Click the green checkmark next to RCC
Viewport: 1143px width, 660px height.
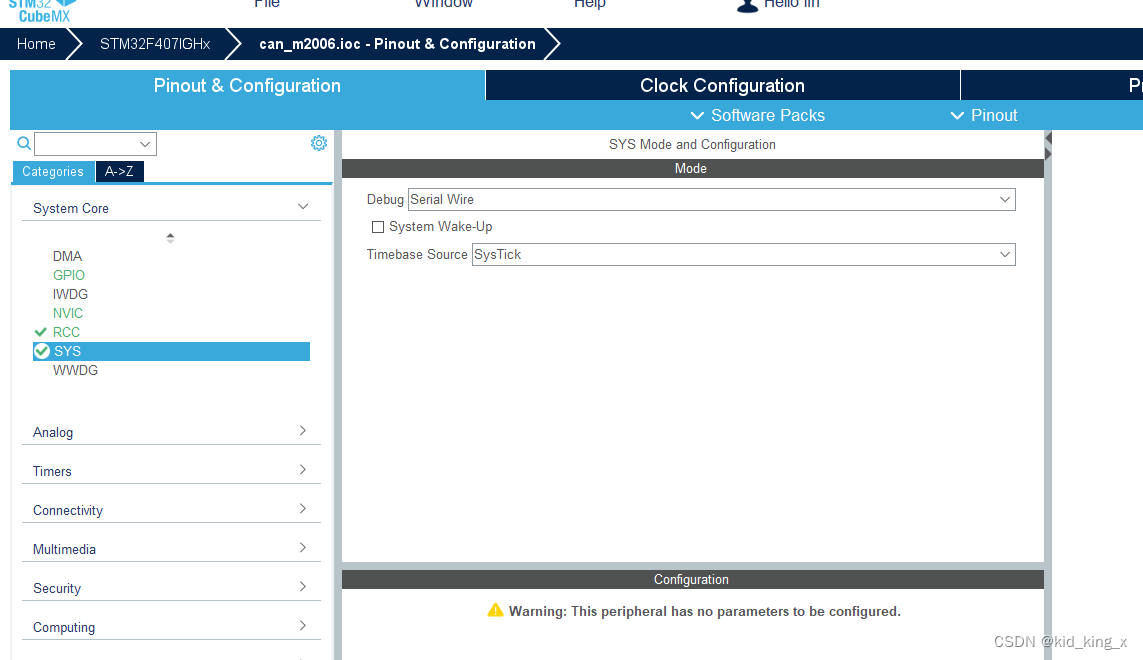[x=41, y=332]
